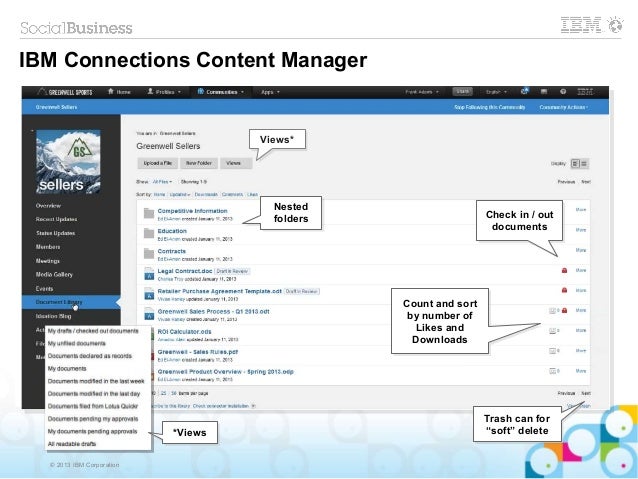Click Stop Following this Community link
Viewport: 638px width, 479px height.
tap(489, 107)
